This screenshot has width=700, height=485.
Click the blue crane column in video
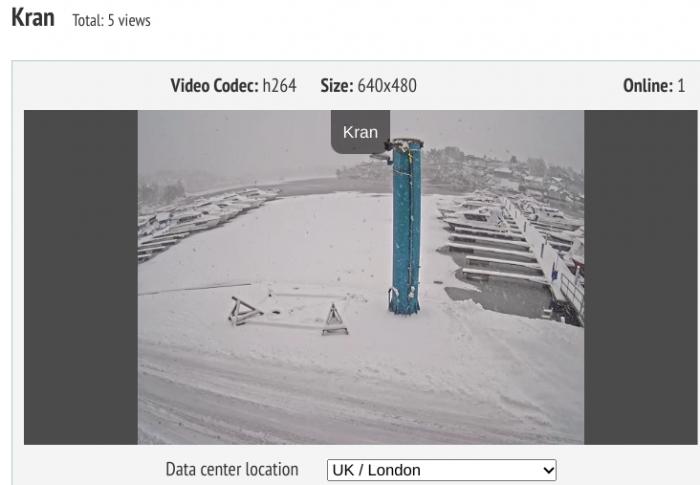(x=406, y=226)
